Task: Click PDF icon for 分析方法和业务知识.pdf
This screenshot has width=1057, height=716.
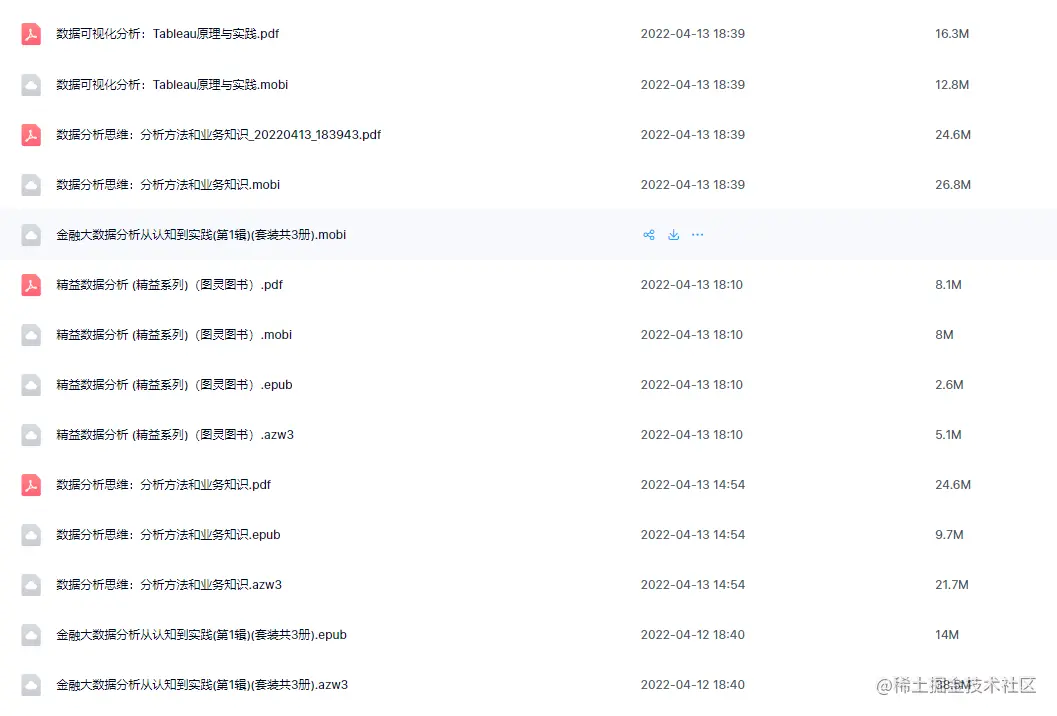Action: [31, 485]
